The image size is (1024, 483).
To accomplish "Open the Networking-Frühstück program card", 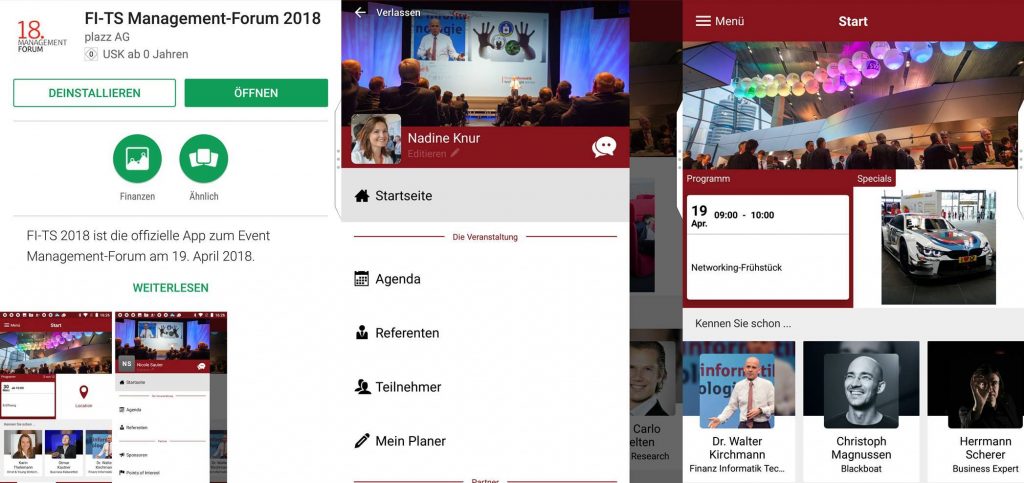I will pos(767,247).
